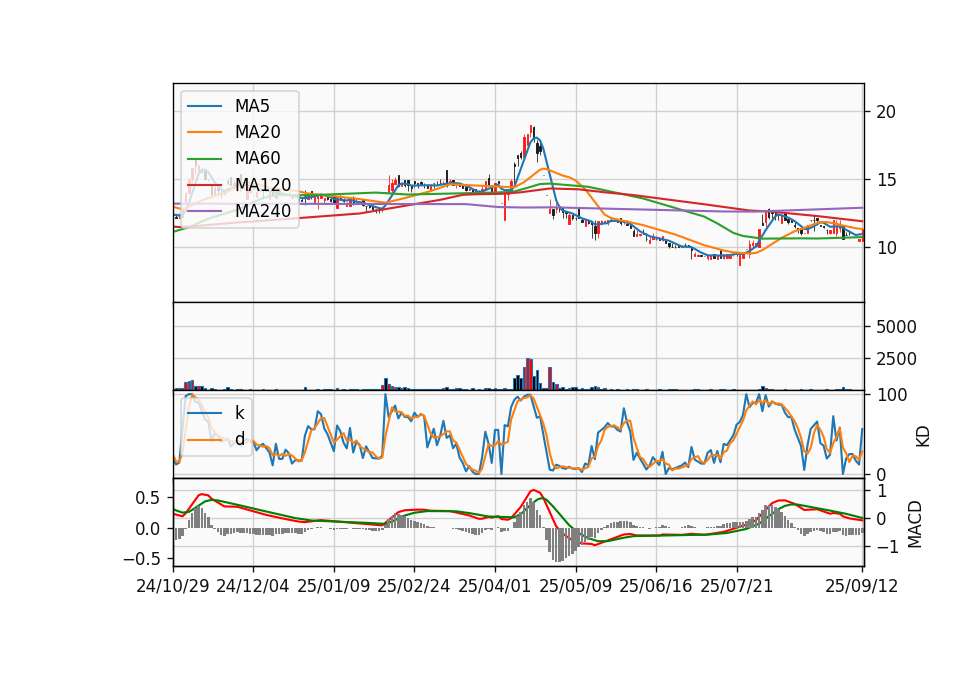Click the date label 25/07/21
Image resolution: width=960 pixels, height=690 pixels.
[737, 586]
